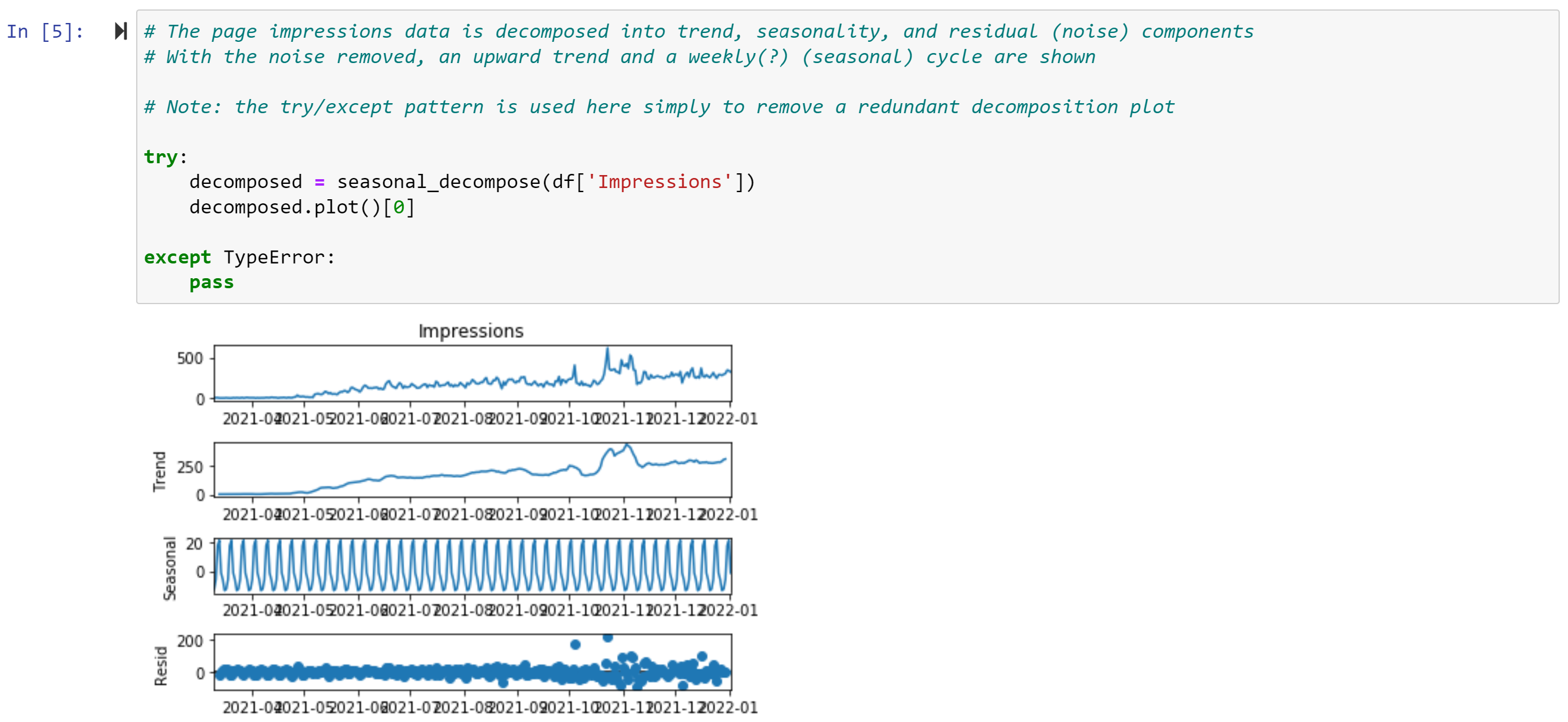Click the 'pass' statement
This screenshot has height=722, width=1568.
point(211,282)
